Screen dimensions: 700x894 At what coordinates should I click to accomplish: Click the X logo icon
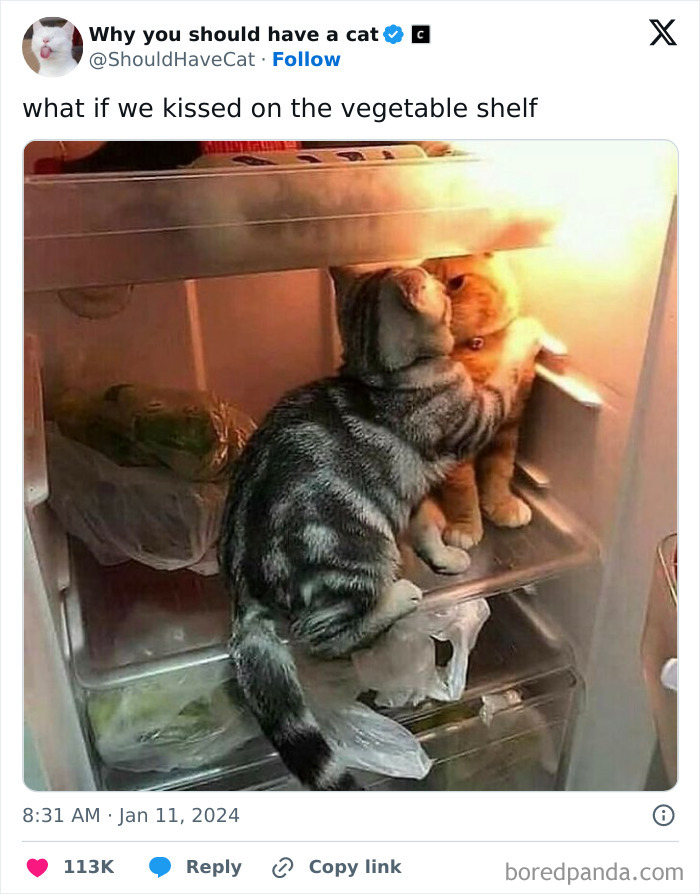tap(663, 32)
